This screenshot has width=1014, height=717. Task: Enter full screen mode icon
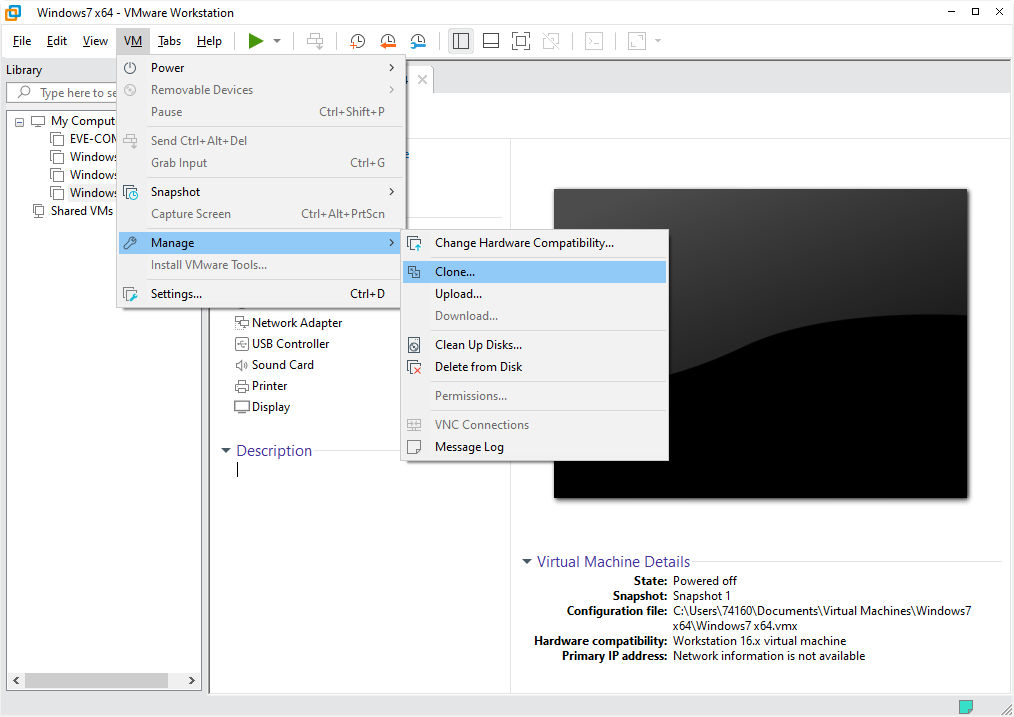coord(521,41)
